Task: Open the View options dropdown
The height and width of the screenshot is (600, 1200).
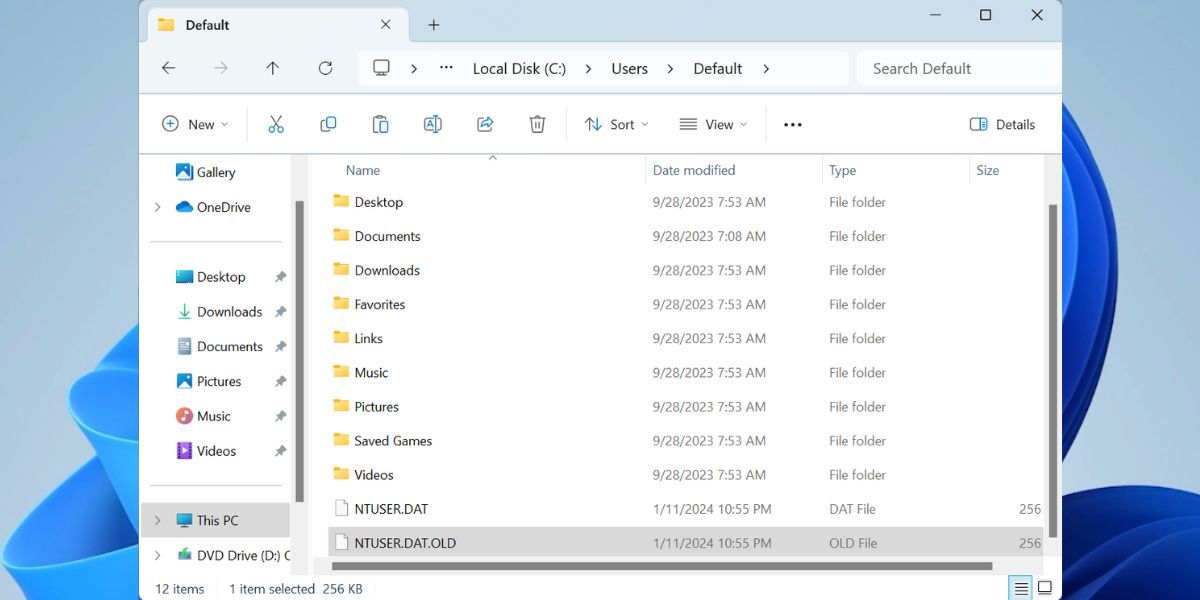Action: pyautogui.click(x=713, y=123)
